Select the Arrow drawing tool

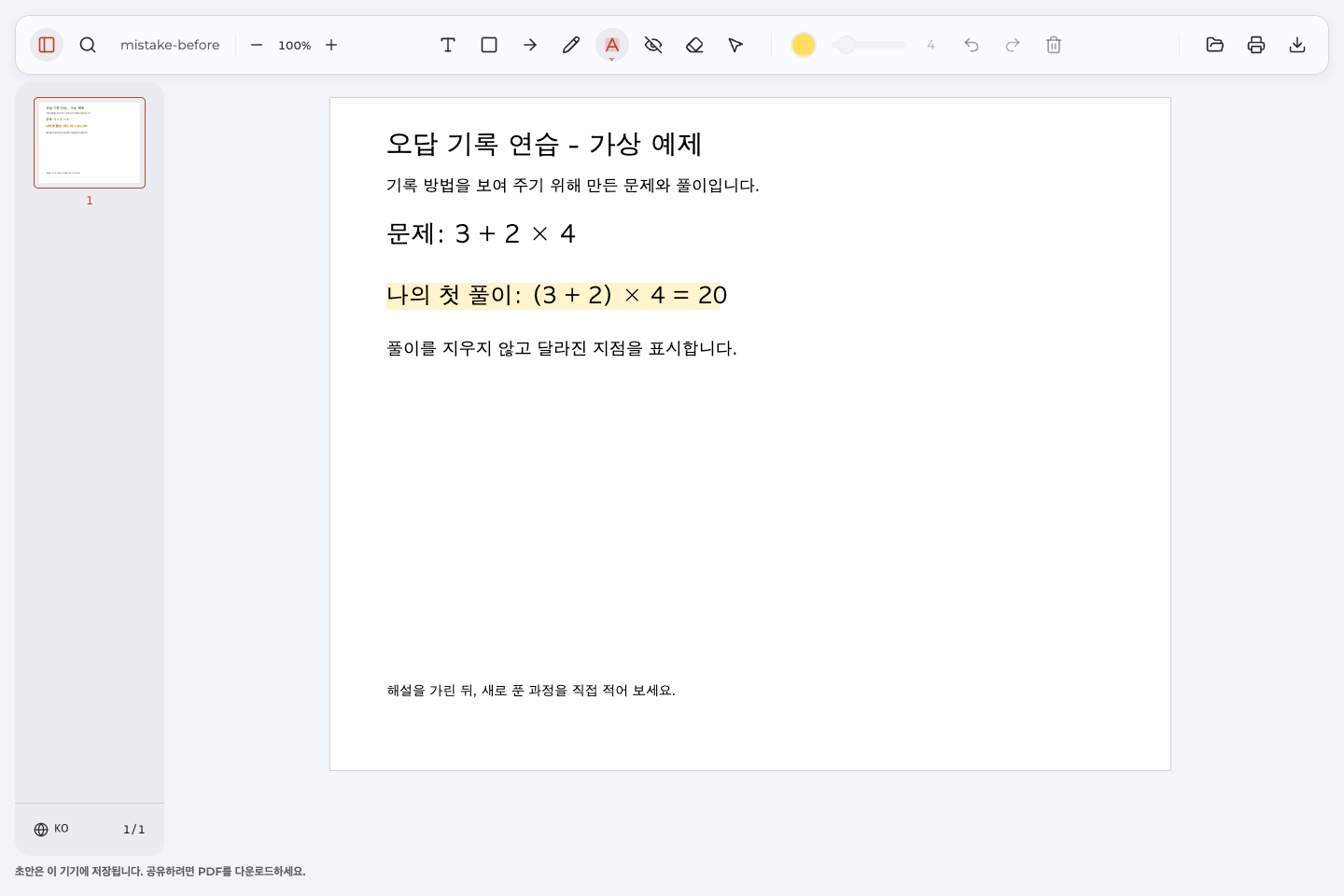[x=530, y=45]
